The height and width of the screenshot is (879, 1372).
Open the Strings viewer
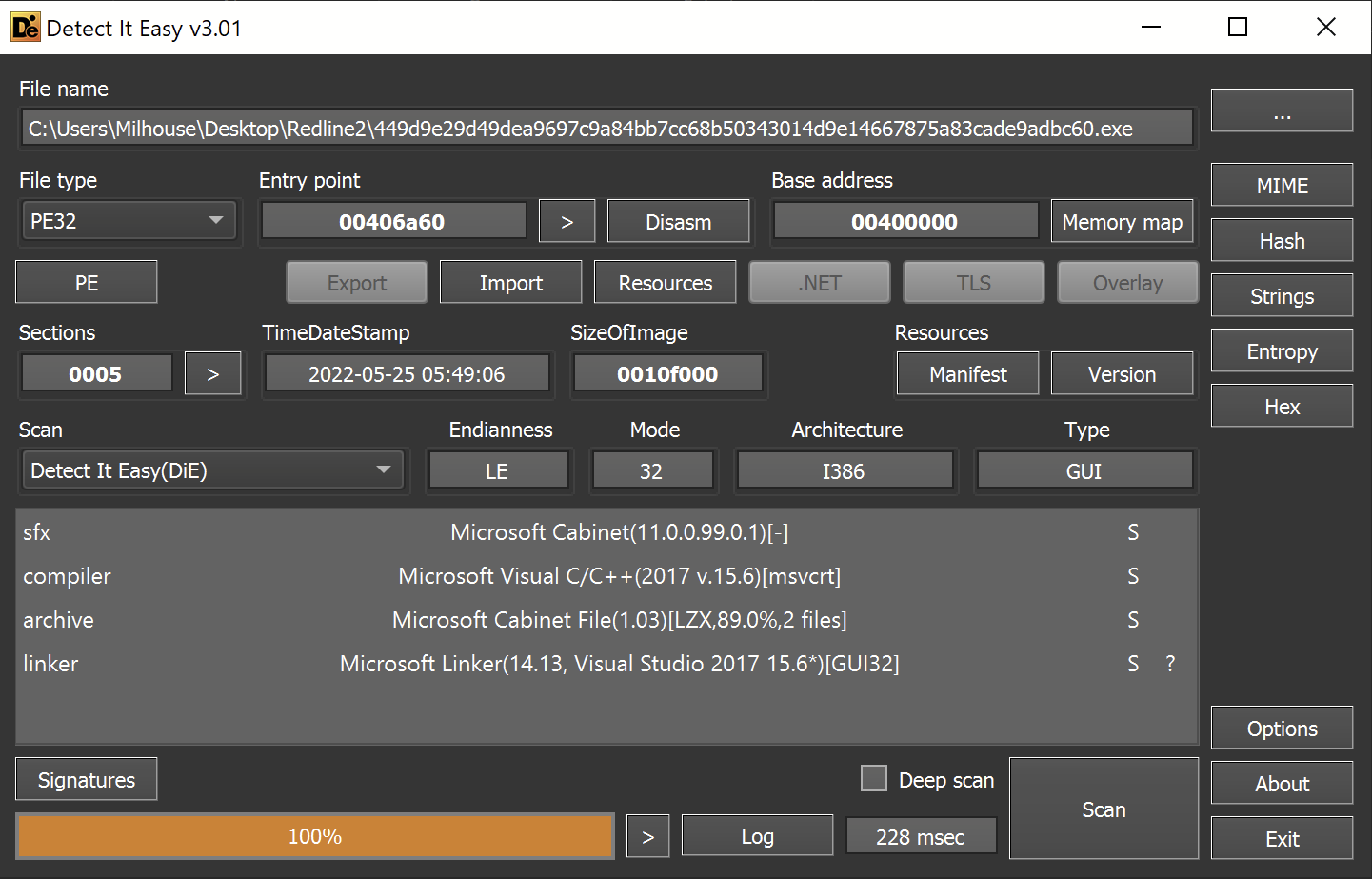point(1281,295)
